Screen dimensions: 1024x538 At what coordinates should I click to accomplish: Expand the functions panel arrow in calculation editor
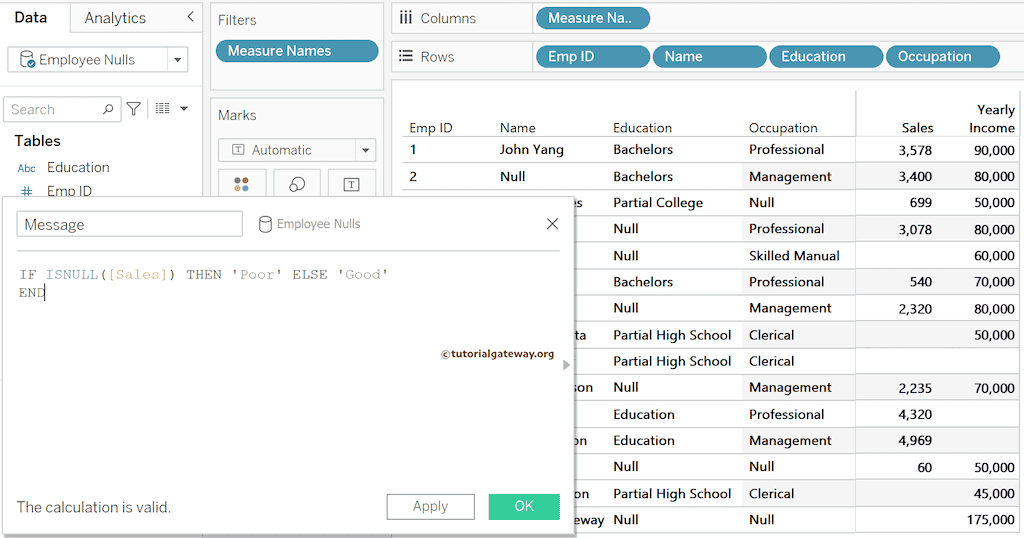pos(567,365)
